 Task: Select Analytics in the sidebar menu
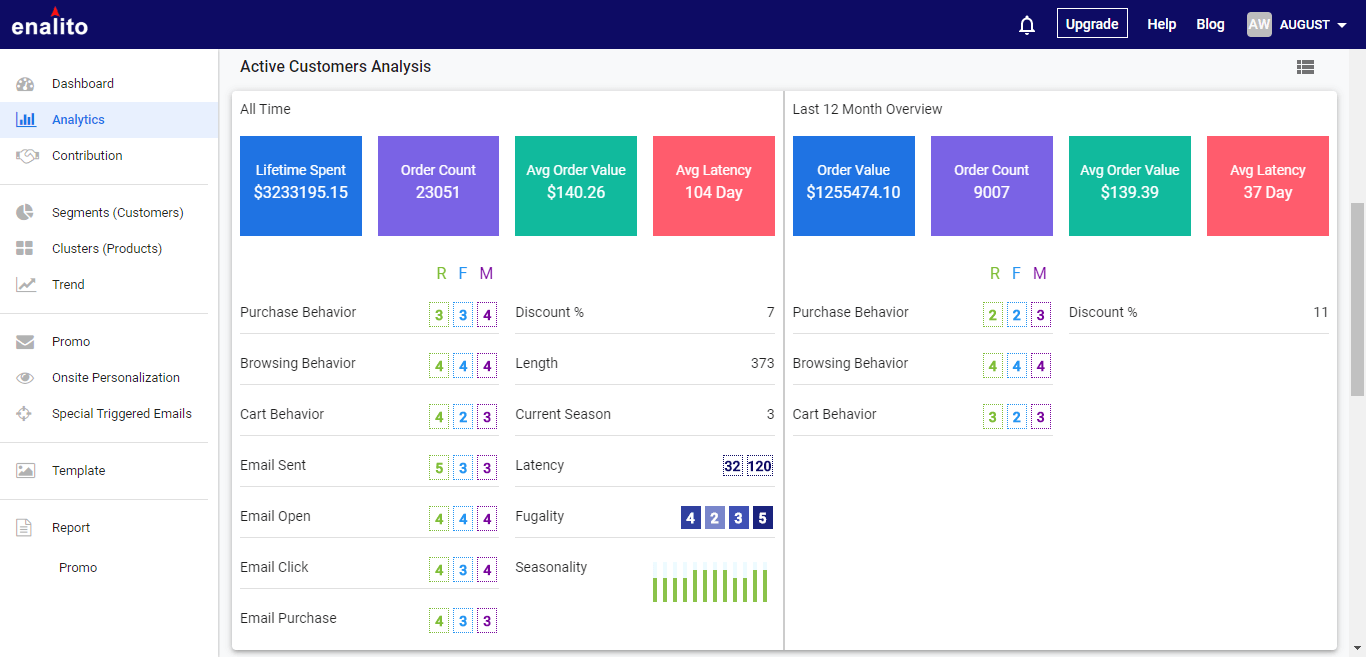[x=109, y=120]
